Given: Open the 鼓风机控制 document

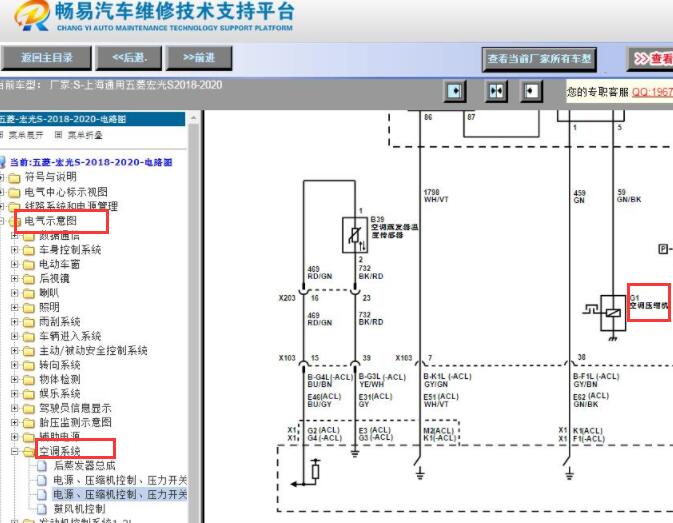Looking at the screenshot, I should (x=79, y=509).
